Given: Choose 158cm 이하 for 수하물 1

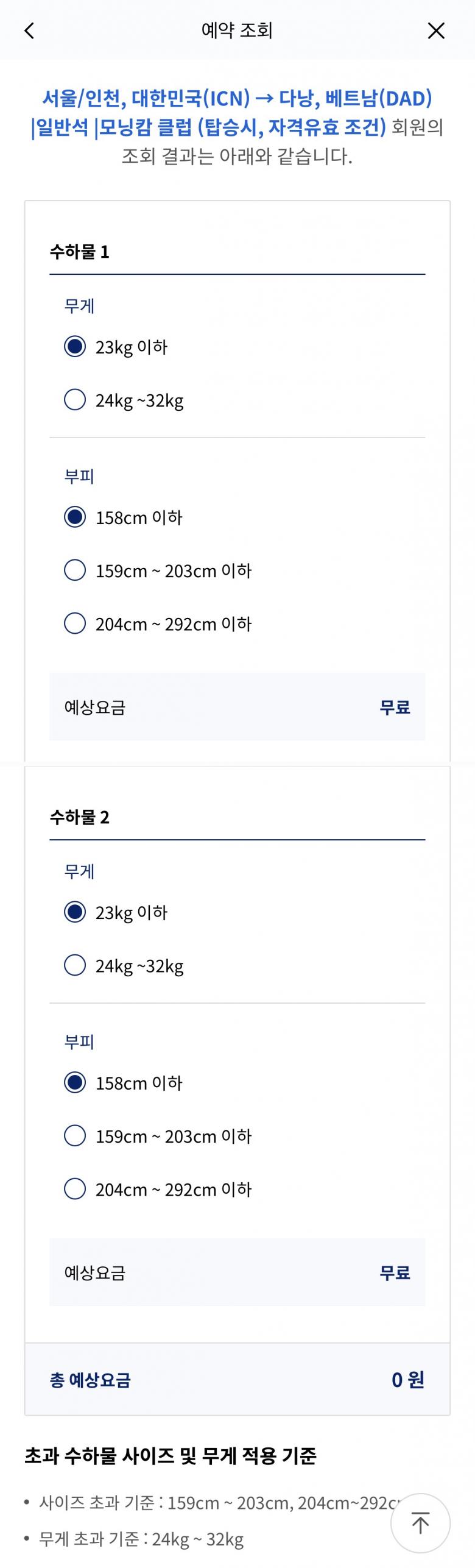Looking at the screenshot, I should click(75, 517).
